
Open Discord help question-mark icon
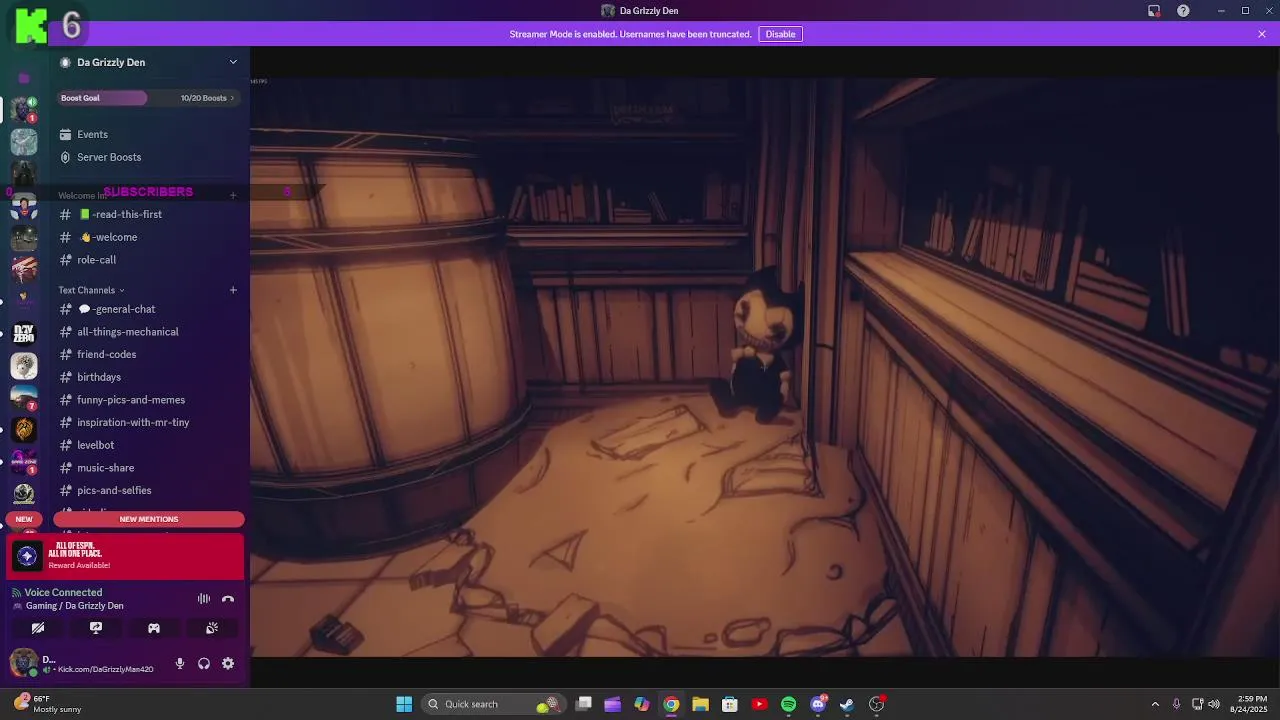(1183, 11)
